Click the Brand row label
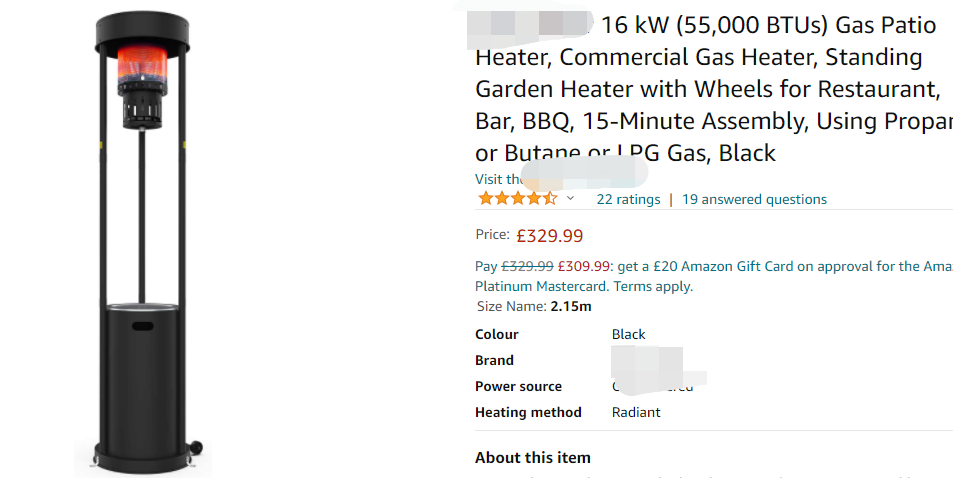953x478 pixels. (x=494, y=360)
